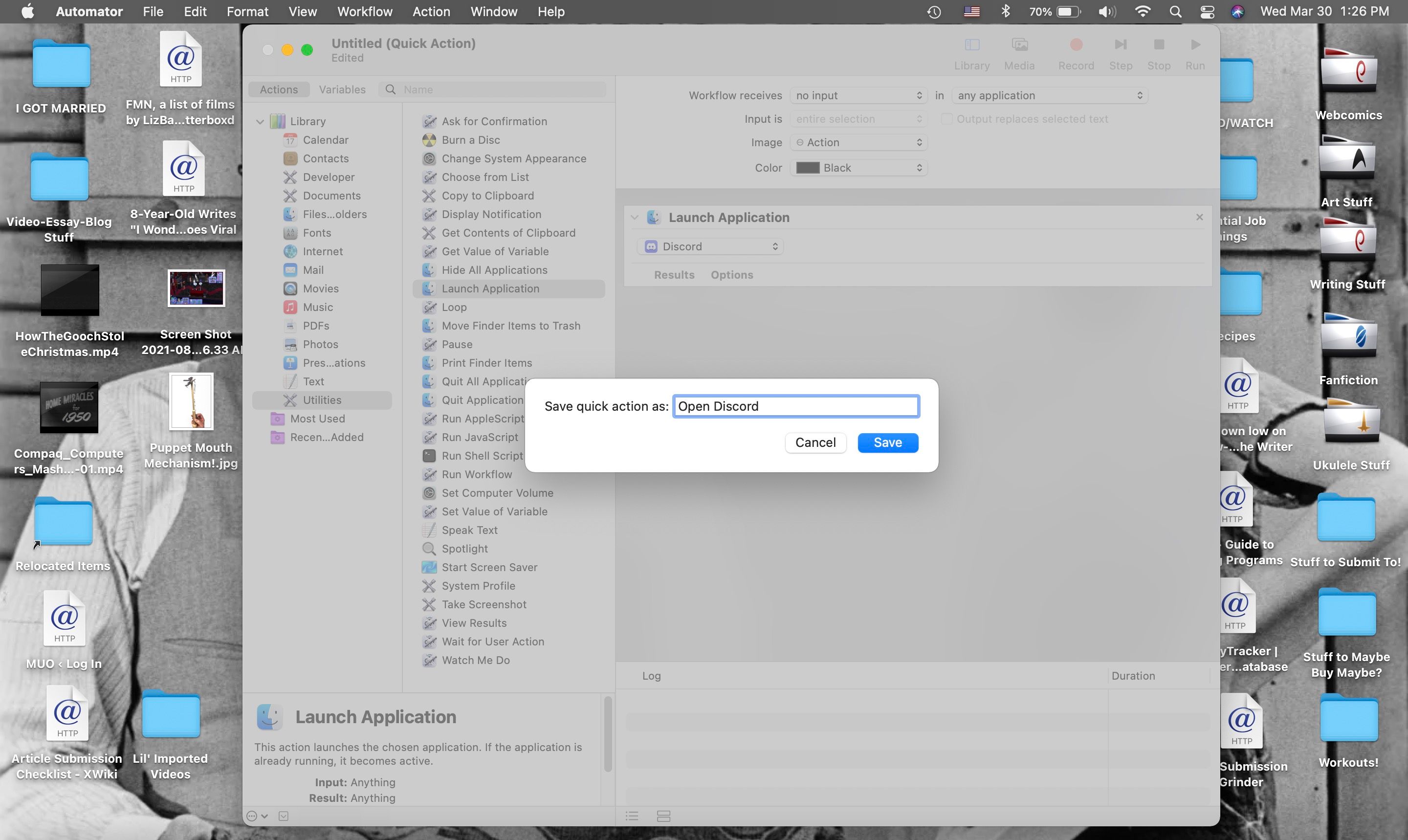This screenshot has height=840, width=1408.
Task: Toggle the Input is entire selection checkbox
Action: tap(856, 119)
